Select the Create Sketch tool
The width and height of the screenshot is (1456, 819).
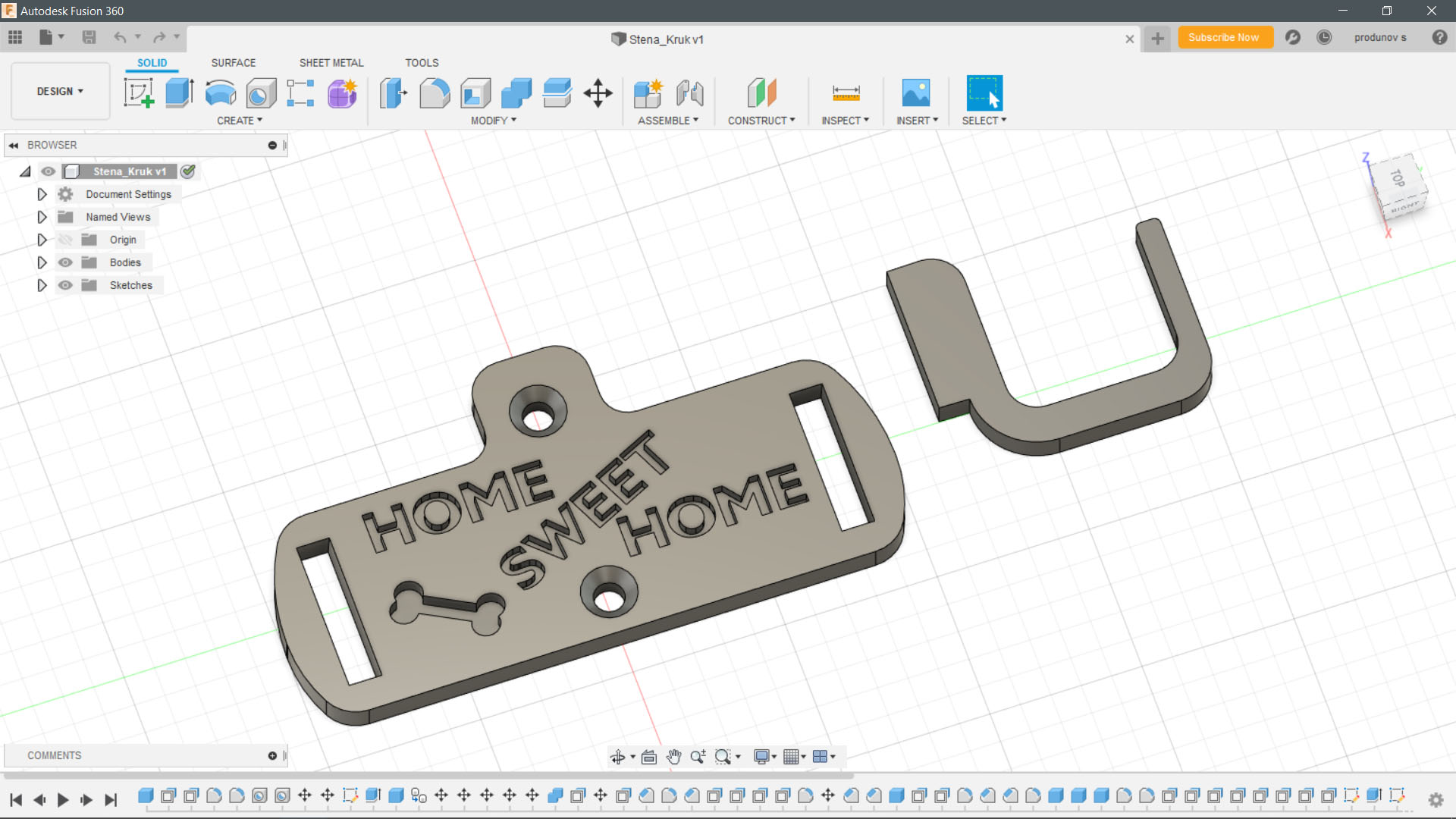(x=139, y=93)
